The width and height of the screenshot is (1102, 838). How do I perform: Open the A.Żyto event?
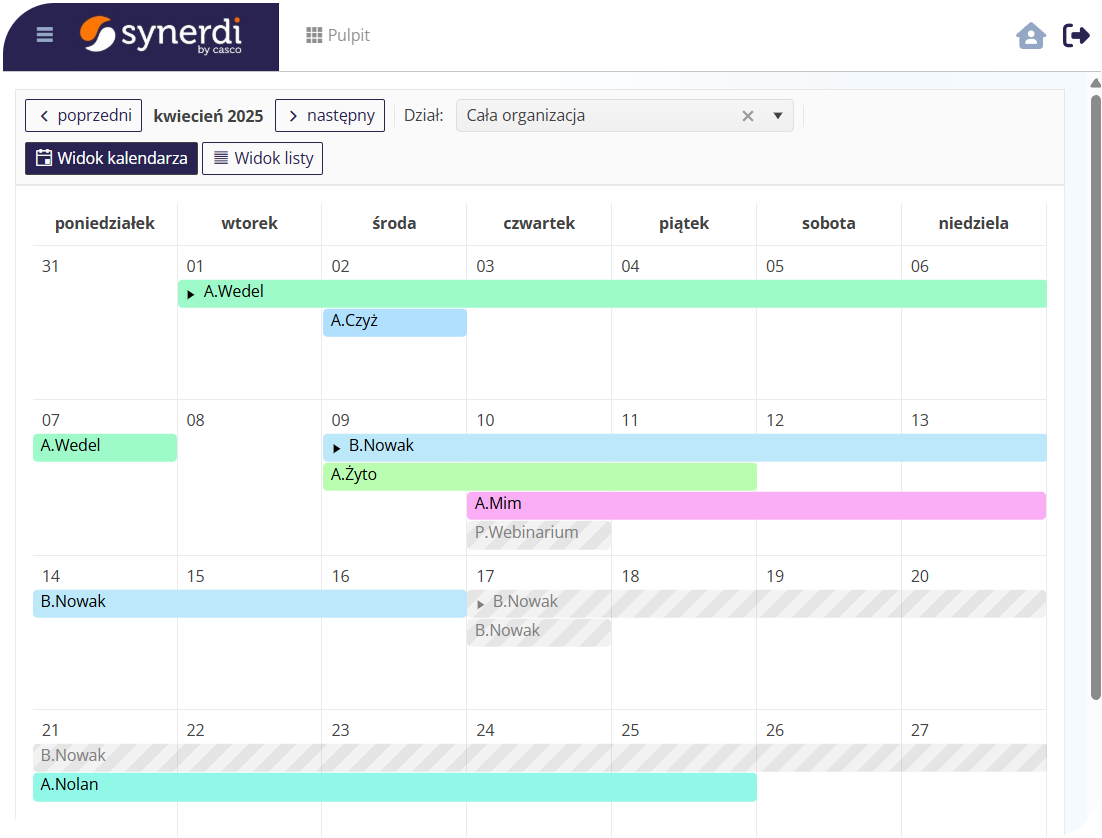coord(540,477)
